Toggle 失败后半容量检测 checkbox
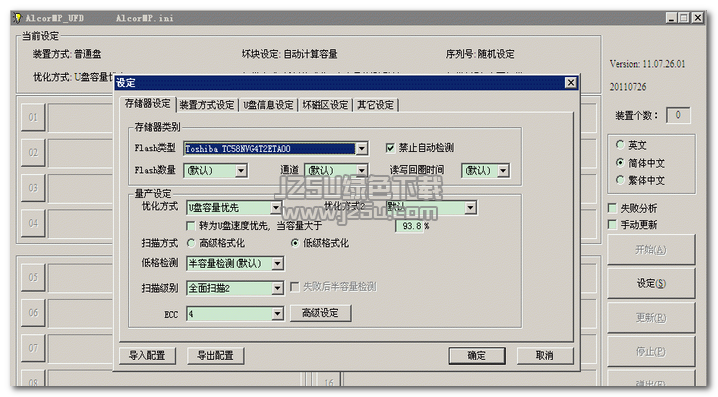 pos(295,287)
